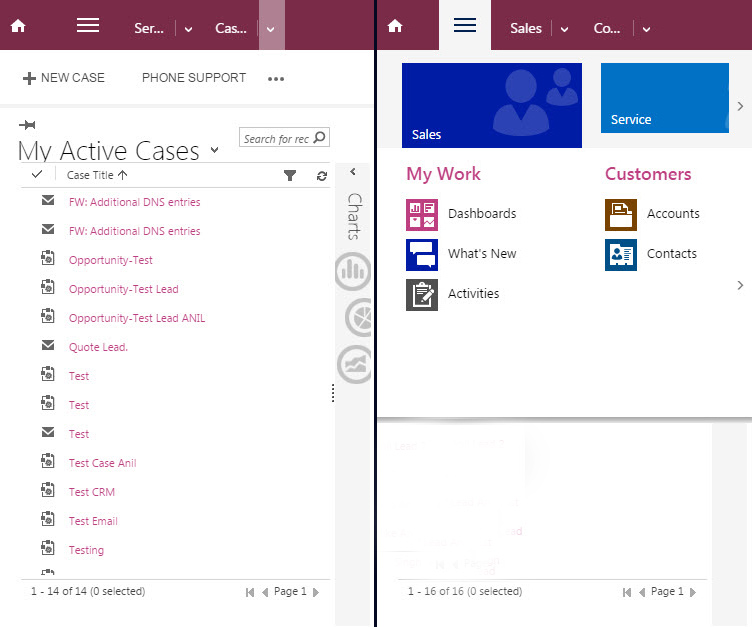Open the hamburger menu in the right panel
The height and width of the screenshot is (627, 752).
tap(465, 26)
